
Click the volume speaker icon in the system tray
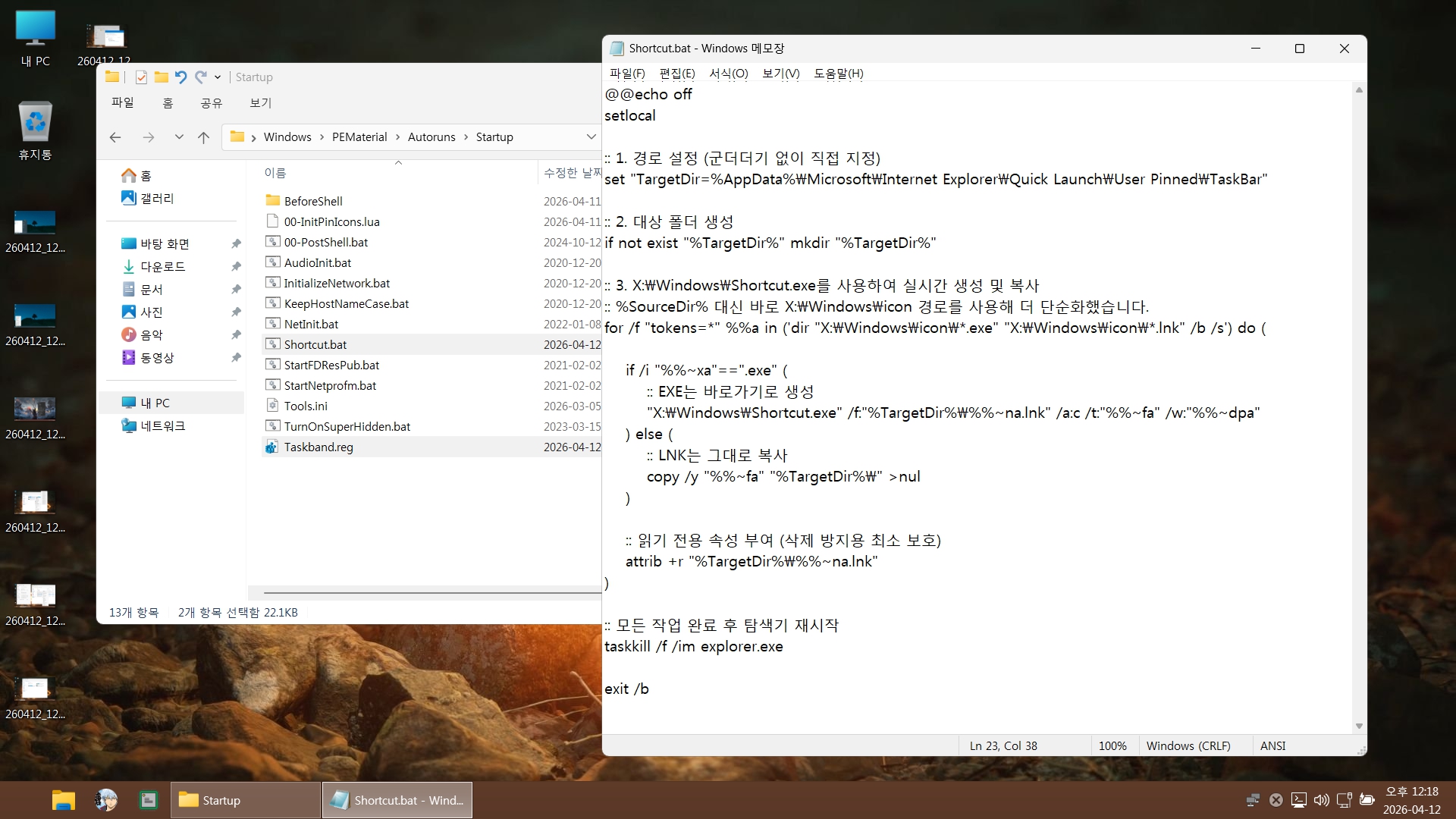click(x=1321, y=800)
